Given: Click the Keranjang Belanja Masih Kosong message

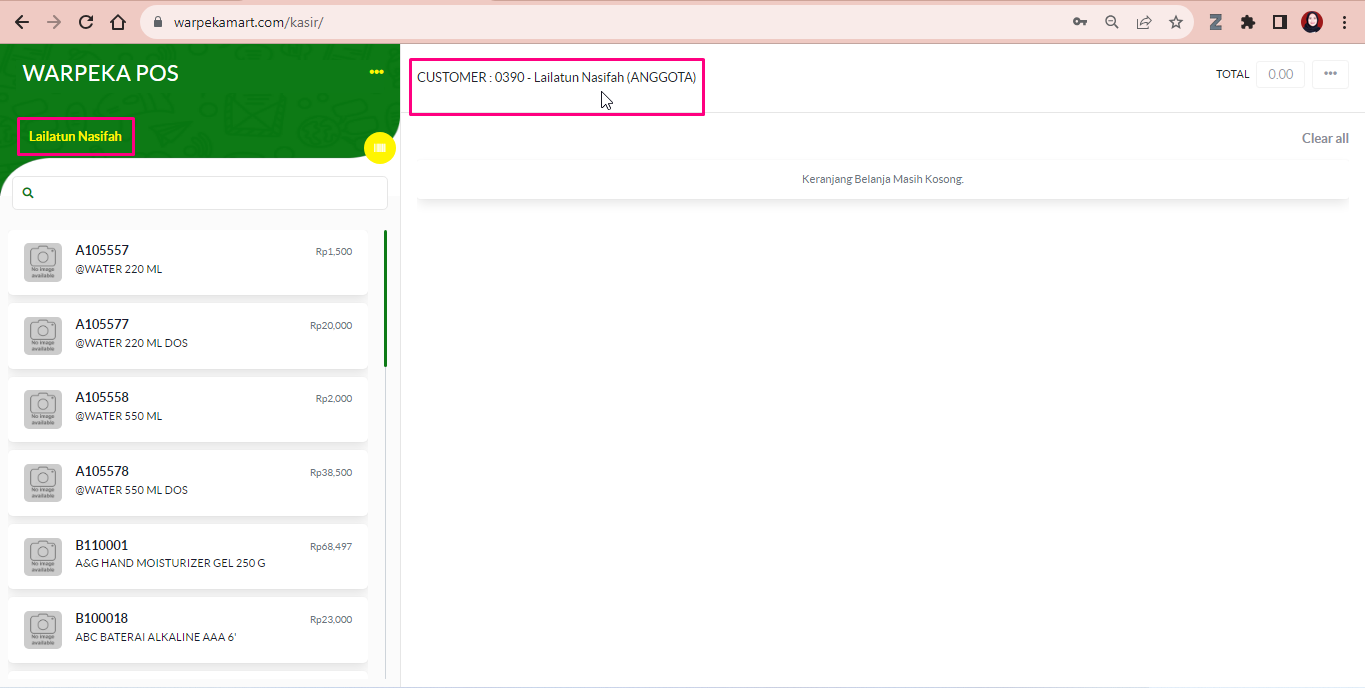Looking at the screenshot, I should pyautogui.click(x=883, y=179).
